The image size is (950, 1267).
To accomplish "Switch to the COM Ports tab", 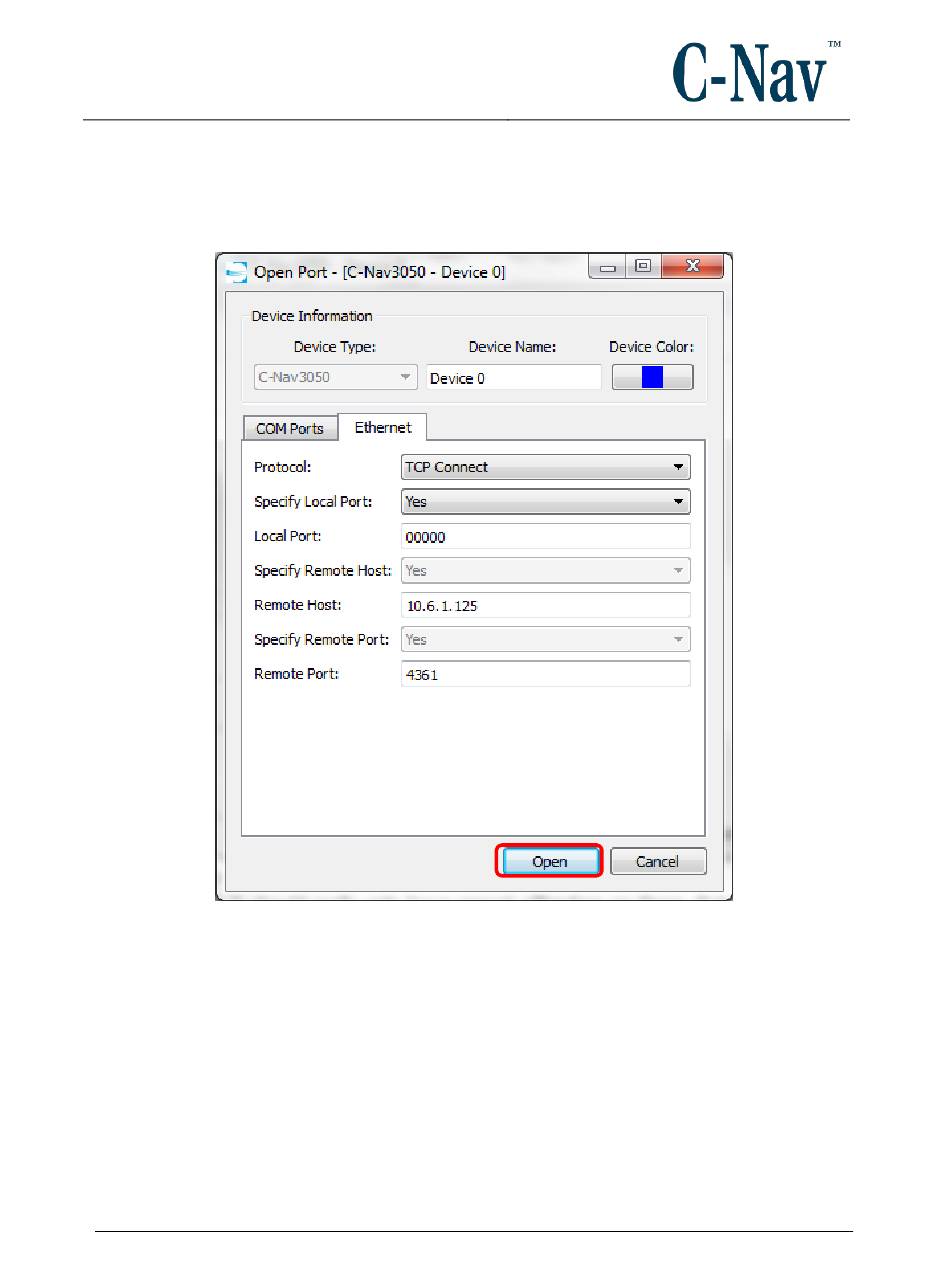I will 290,428.
